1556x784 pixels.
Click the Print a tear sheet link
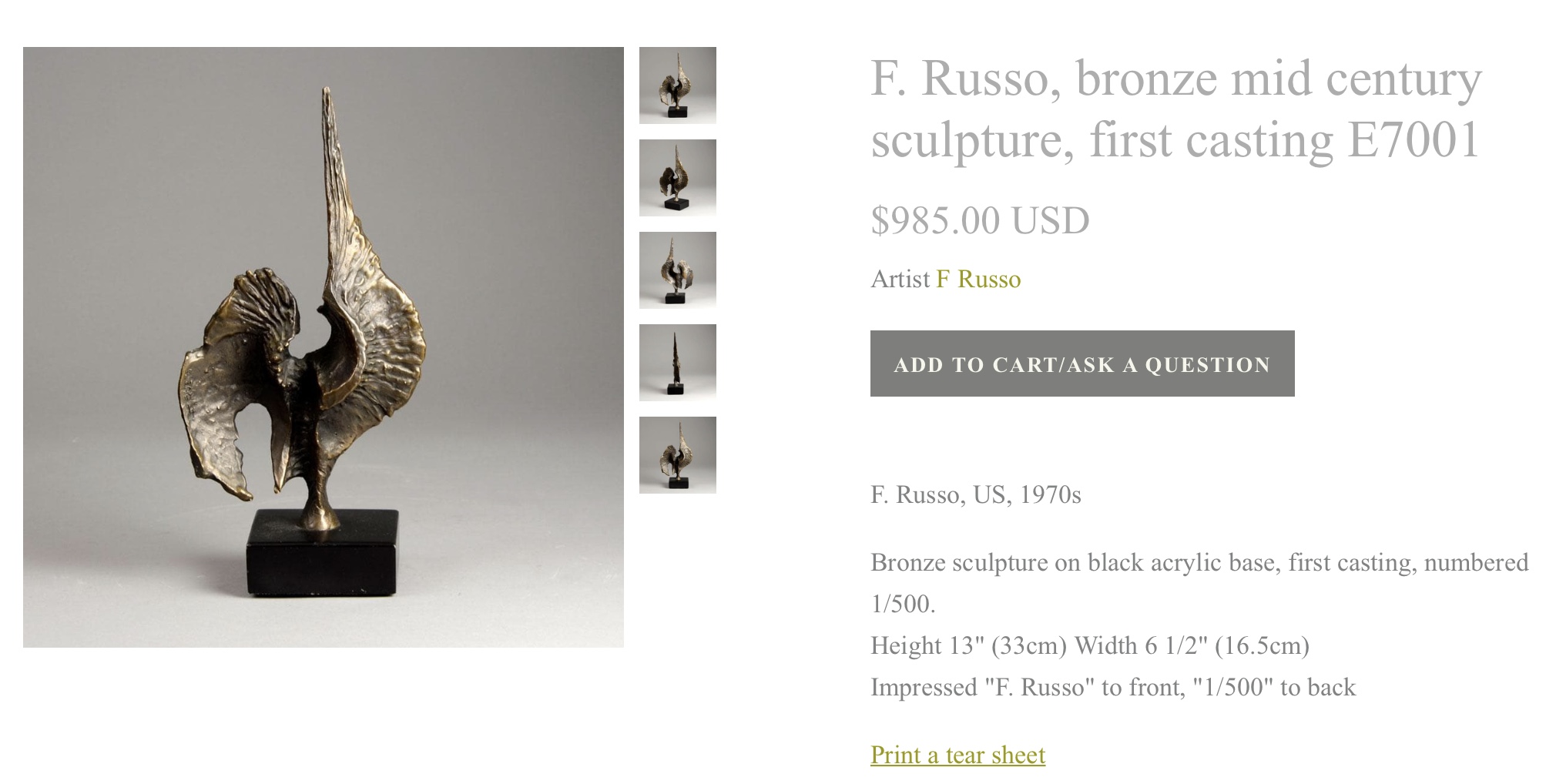[x=957, y=755]
